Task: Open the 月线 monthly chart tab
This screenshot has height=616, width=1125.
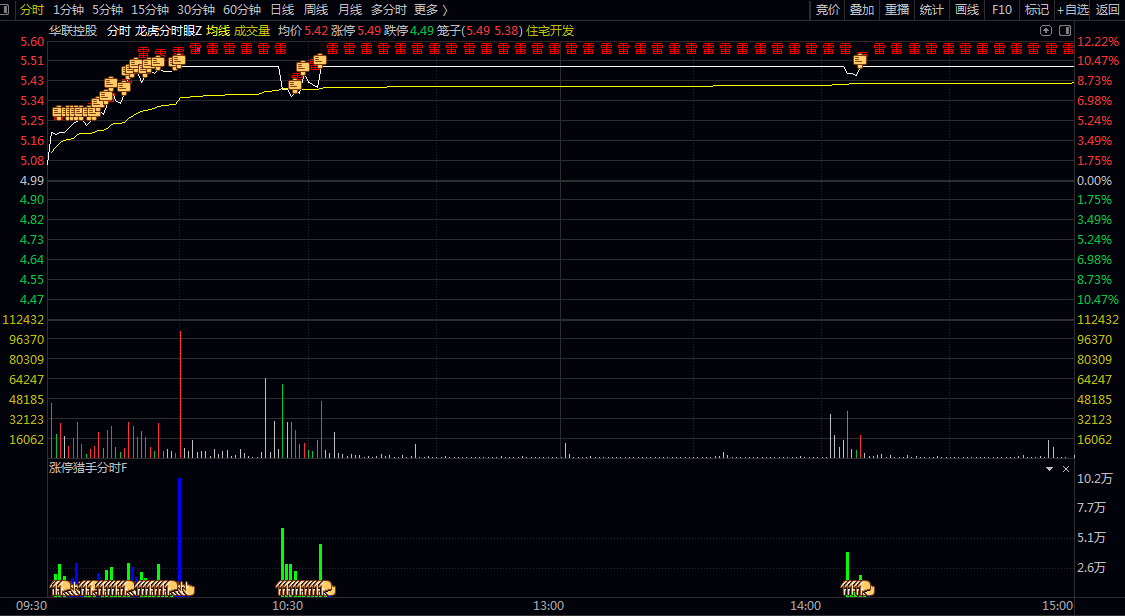Action: [x=349, y=9]
